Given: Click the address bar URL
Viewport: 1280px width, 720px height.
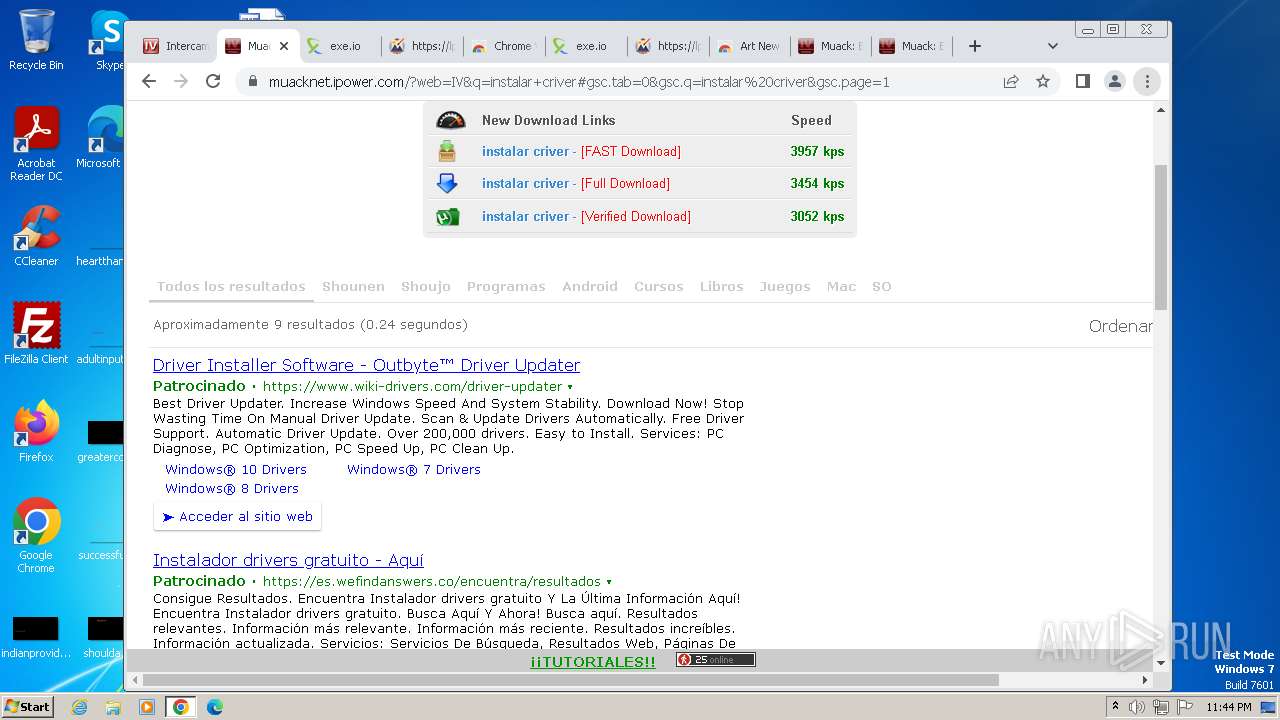Looking at the screenshot, I should pyautogui.click(x=579, y=82).
